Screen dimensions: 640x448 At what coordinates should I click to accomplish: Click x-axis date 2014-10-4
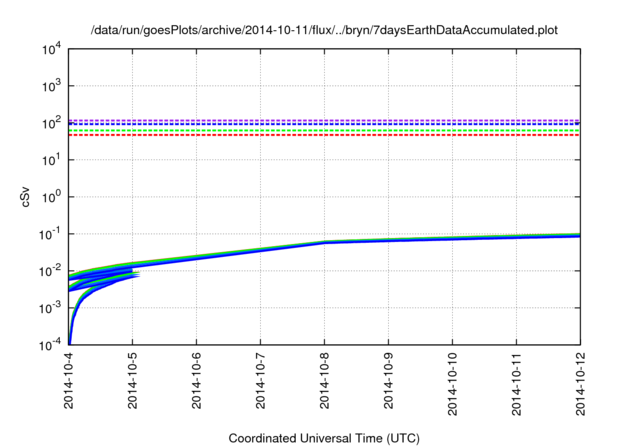pyautogui.click(x=69, y=380)
